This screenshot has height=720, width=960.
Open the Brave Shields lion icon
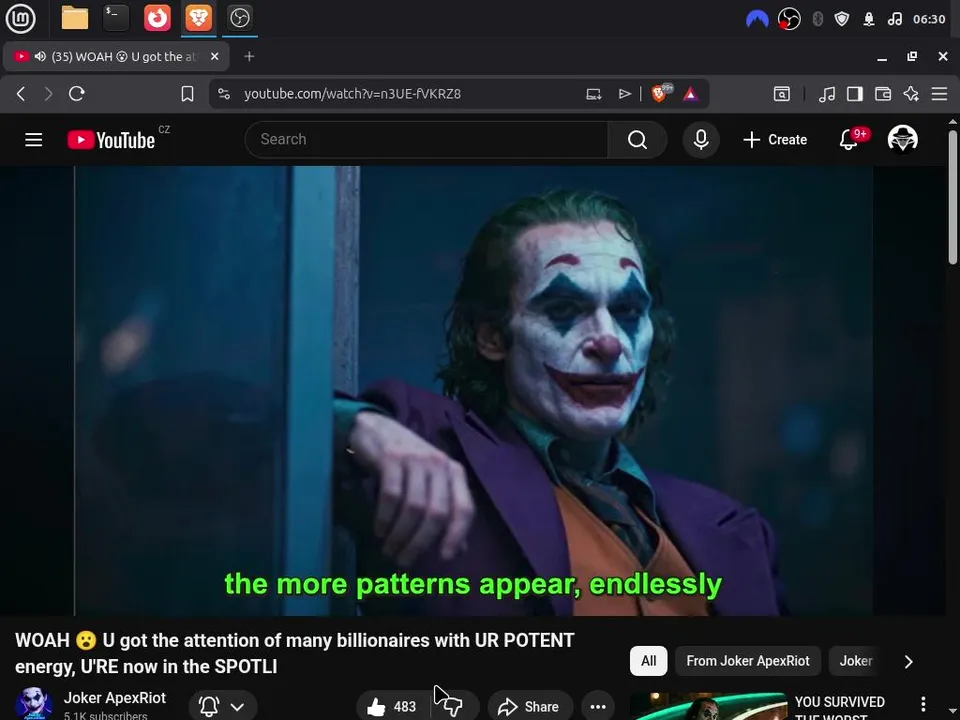659,94
